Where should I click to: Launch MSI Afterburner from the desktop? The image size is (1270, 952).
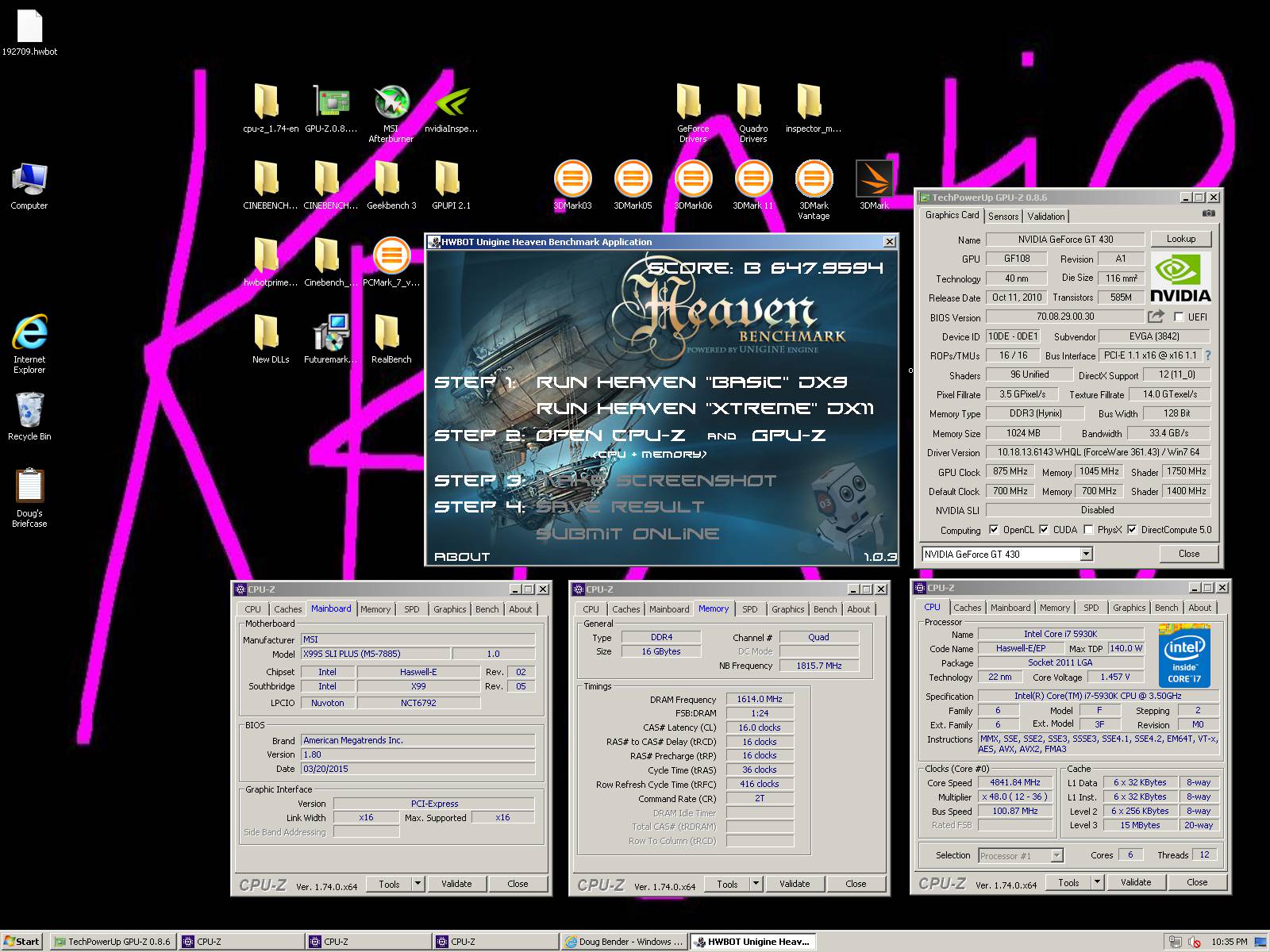point(391,114)
